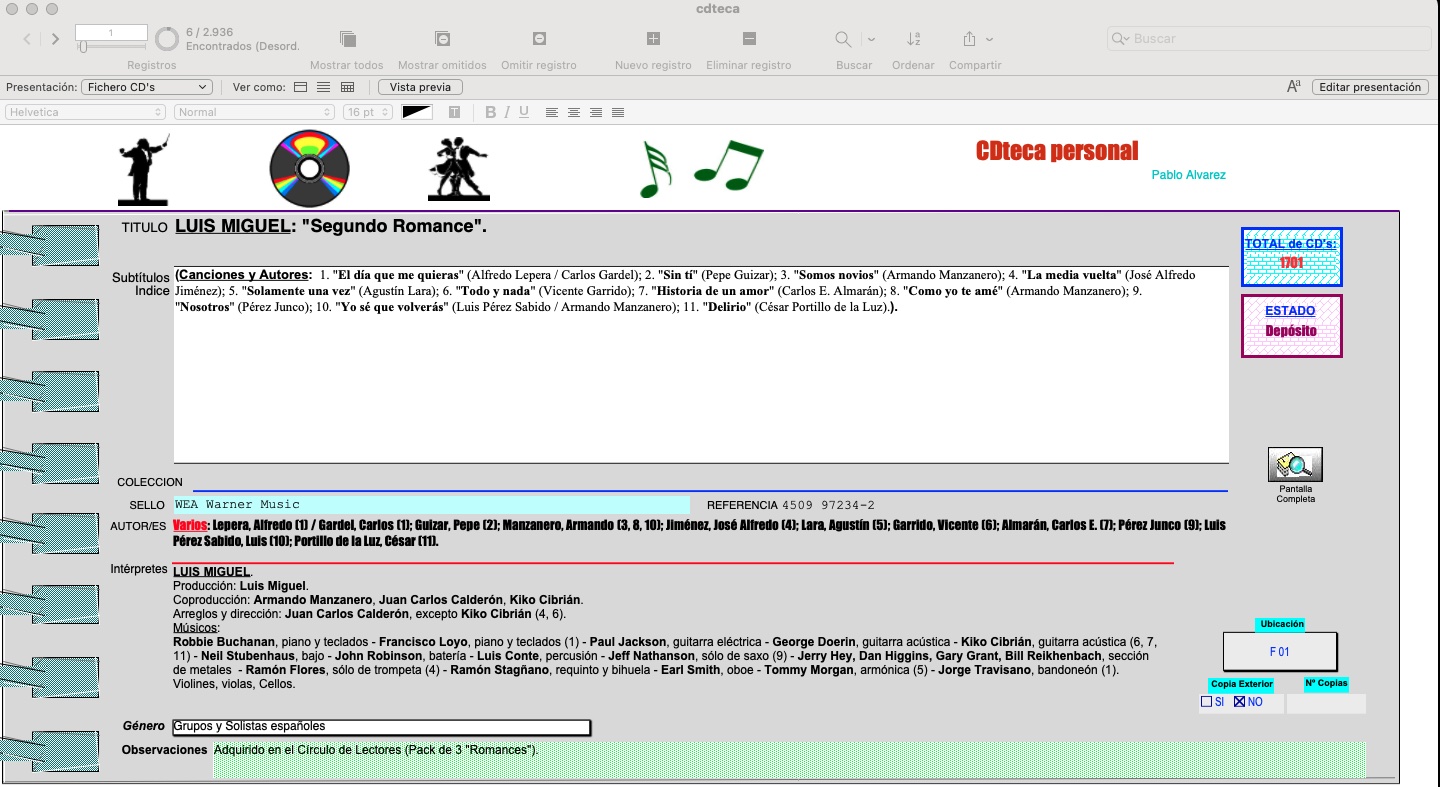Switch to table view icon
This screenshot has height=787, width=1440.
pyautogui.click(x=347, y=87)
